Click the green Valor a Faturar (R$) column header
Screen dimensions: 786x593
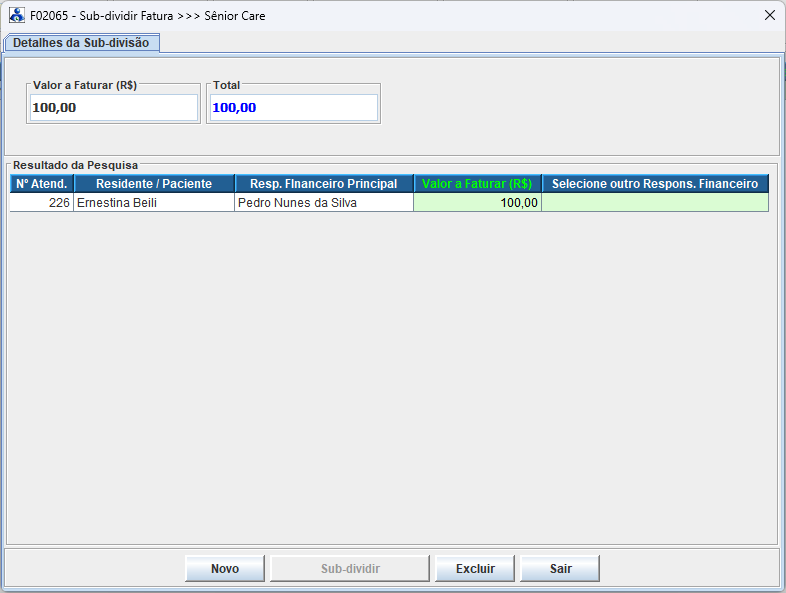click(477, 184)
